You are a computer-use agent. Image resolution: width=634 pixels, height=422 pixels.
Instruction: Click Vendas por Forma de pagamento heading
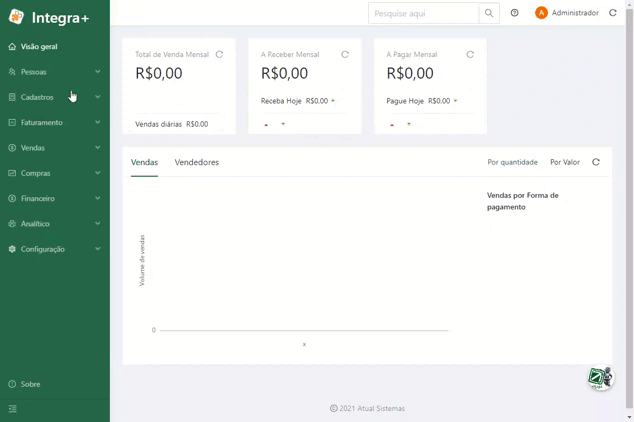(x=522, y=201)
